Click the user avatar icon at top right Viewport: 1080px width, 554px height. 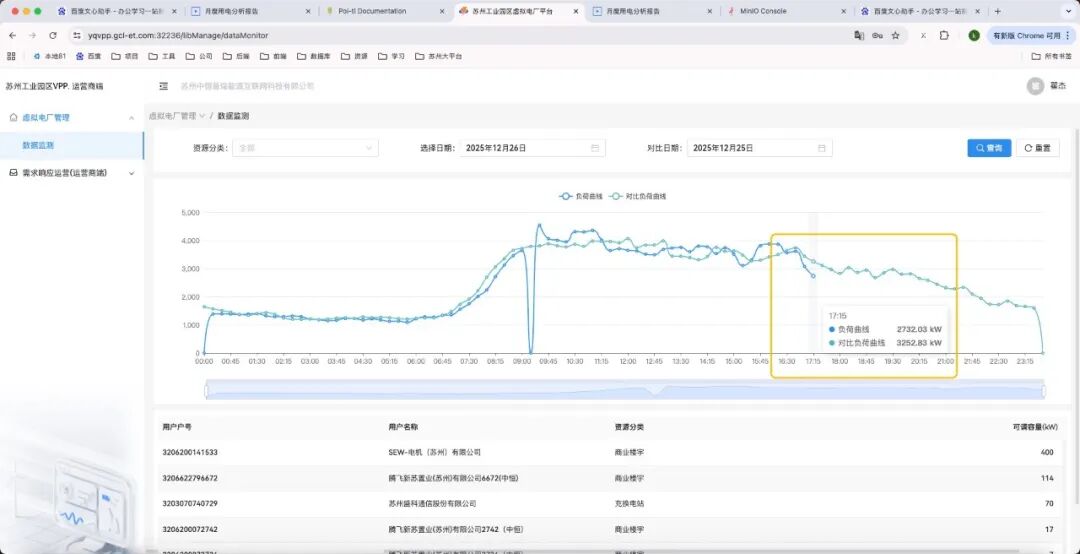tap(1034, 86)
